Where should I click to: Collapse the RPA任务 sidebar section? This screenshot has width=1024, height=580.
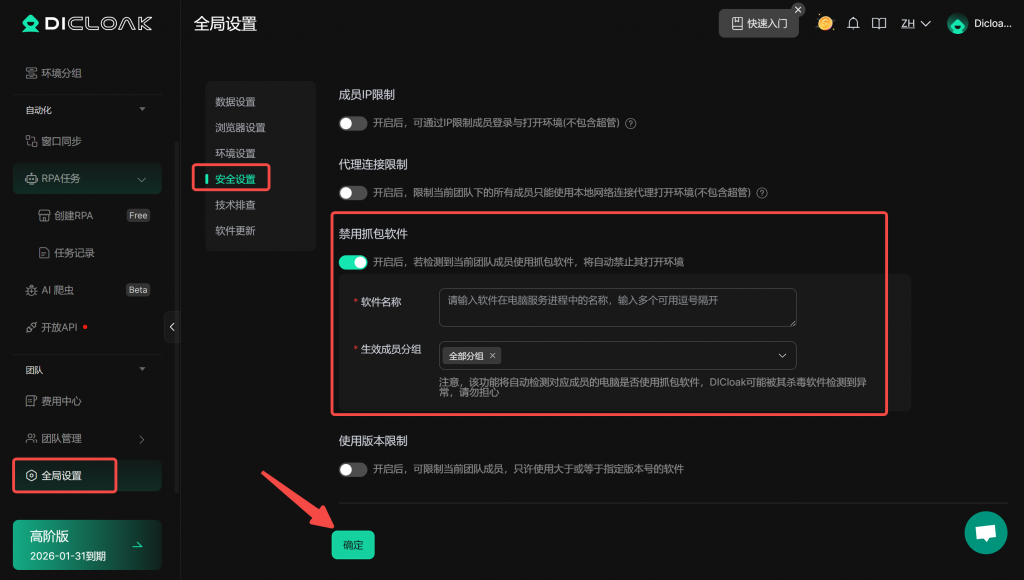pyautogui.click(x=141, y=179)
